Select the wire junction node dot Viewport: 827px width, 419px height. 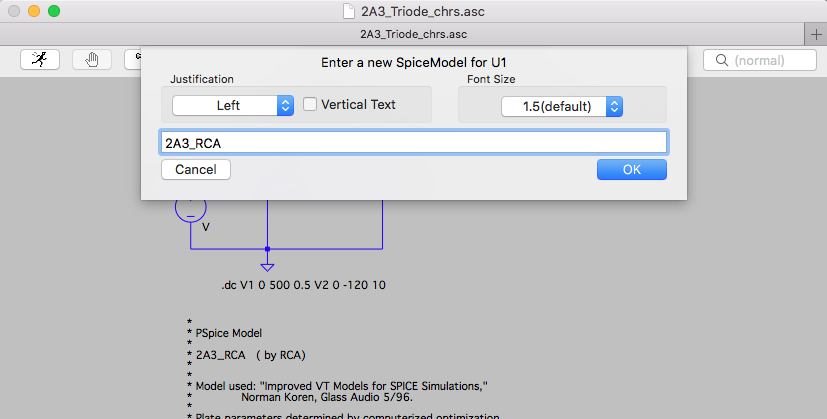tap(267, 249)
